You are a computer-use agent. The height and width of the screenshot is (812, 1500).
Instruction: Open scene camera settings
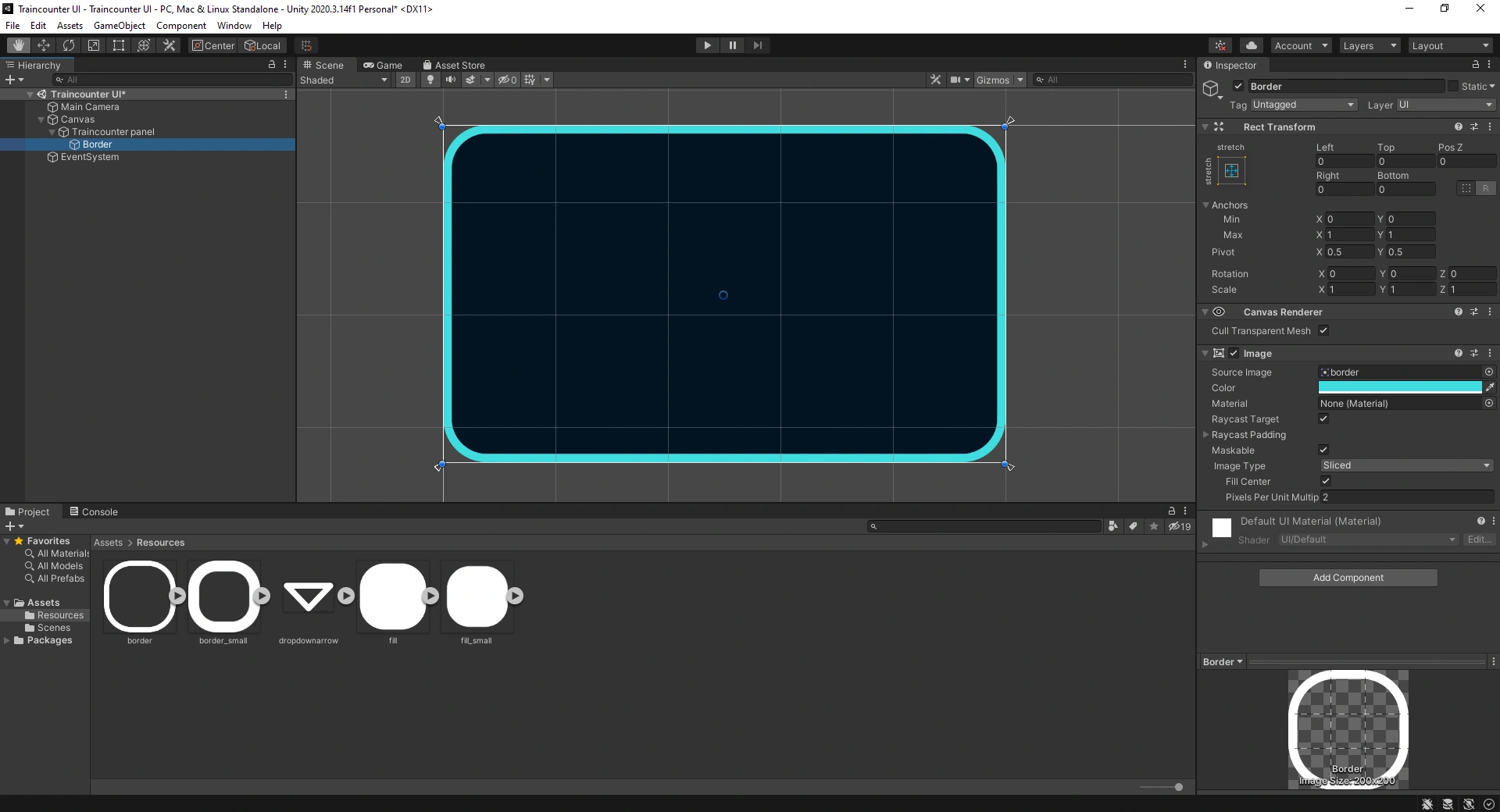(955, 80)
